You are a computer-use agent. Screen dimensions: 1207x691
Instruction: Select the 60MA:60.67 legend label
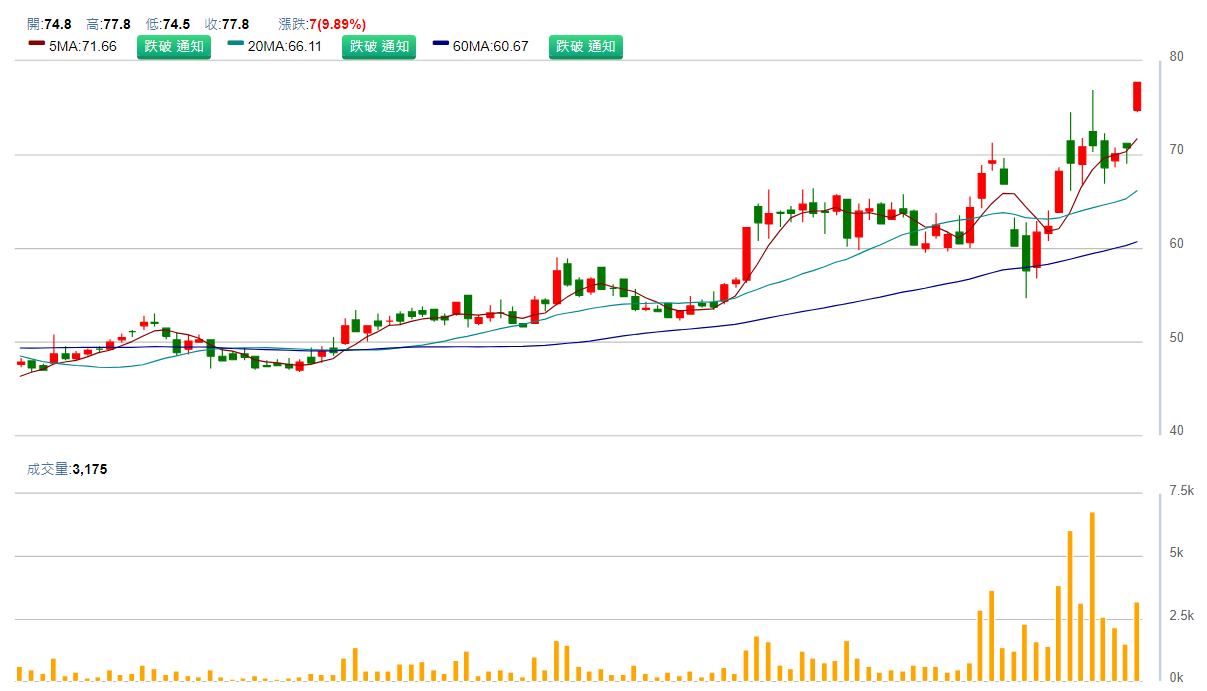point(491,46)
